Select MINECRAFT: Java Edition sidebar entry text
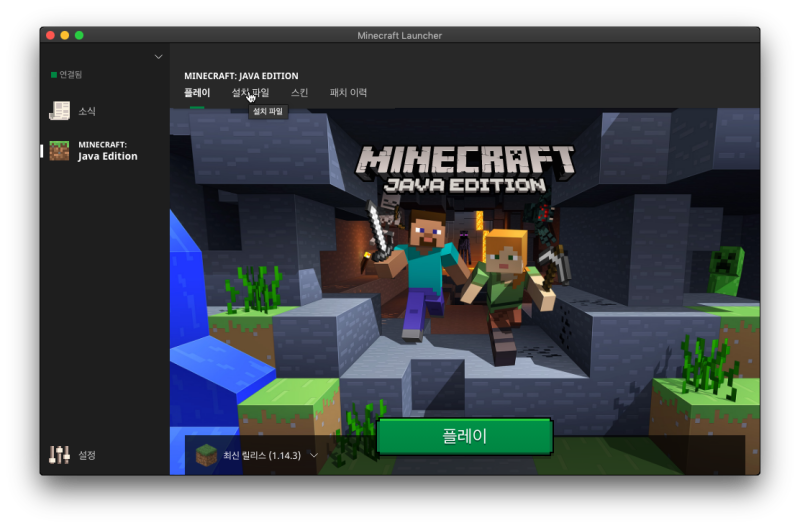The height and width of the screenshot is (528, 800). point(108,151)
